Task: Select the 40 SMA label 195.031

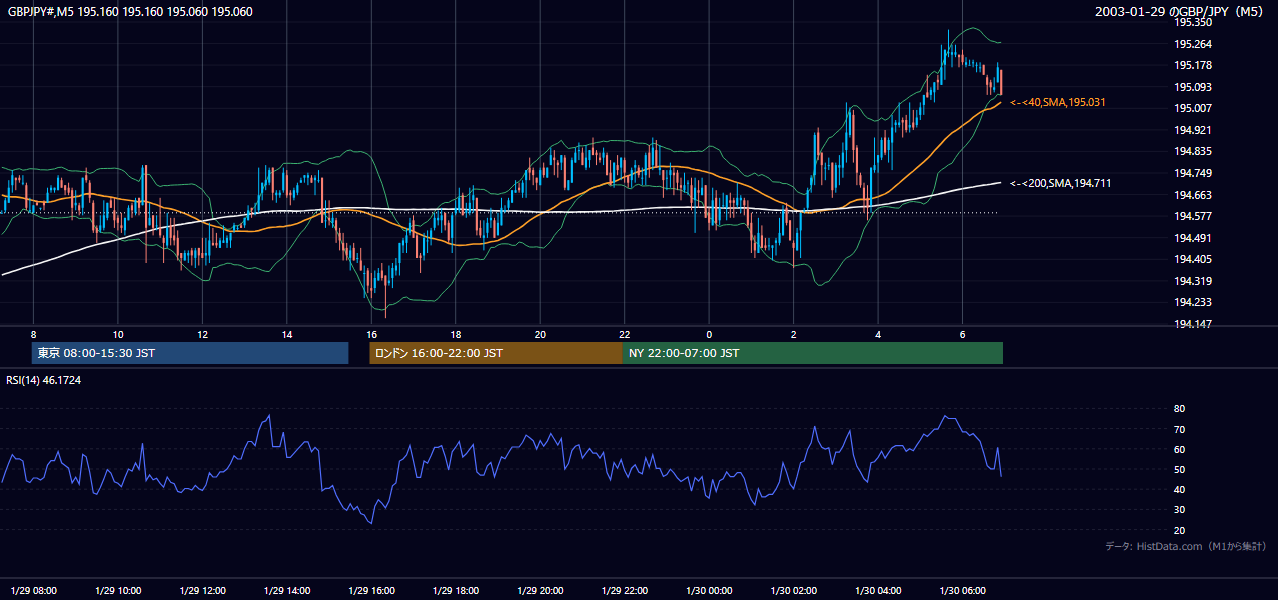Action: click(x=1058, y=102)
